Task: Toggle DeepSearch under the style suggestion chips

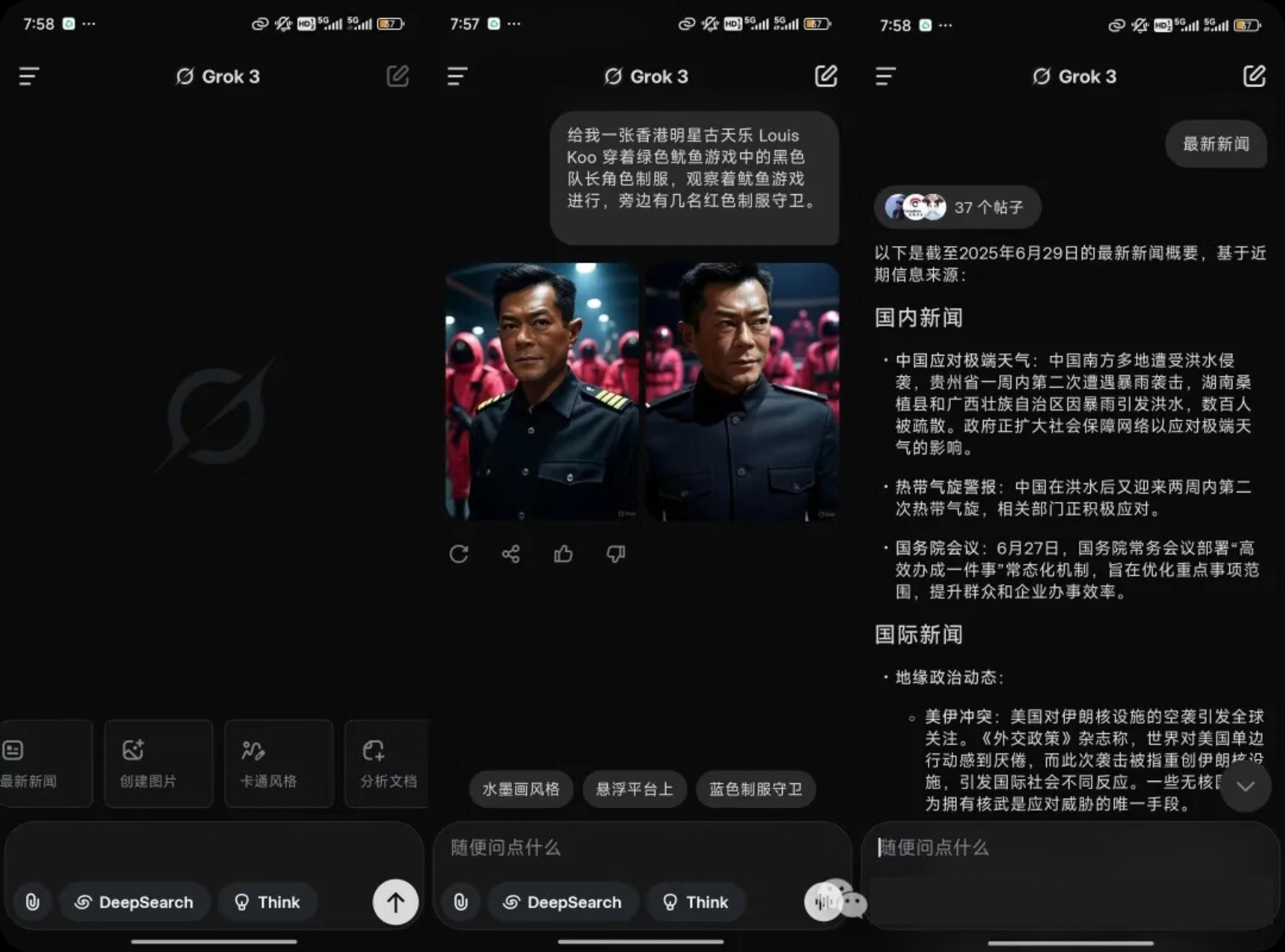Action: point(563,902)
